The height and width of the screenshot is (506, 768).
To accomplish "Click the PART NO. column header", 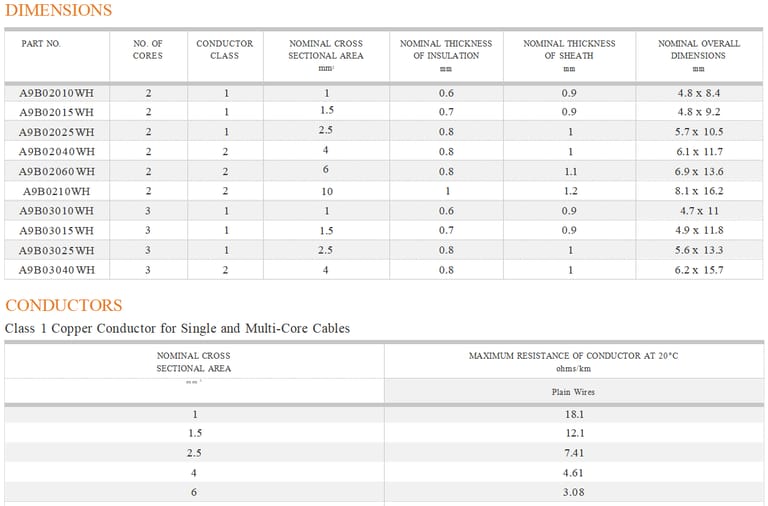I will click(x=41, y=44).
